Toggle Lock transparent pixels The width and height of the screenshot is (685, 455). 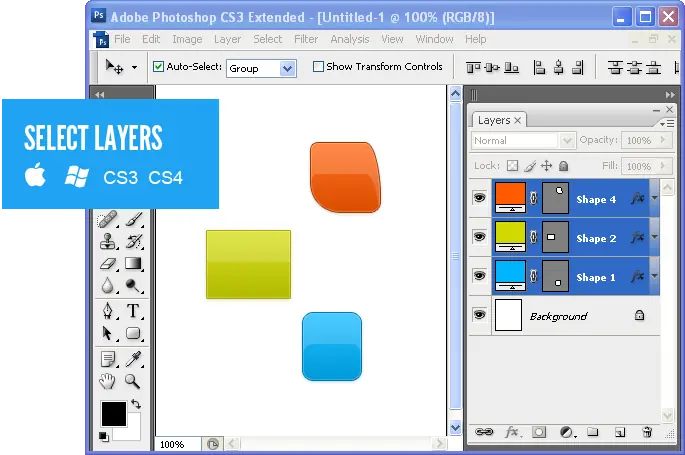(x=512, y=166)
